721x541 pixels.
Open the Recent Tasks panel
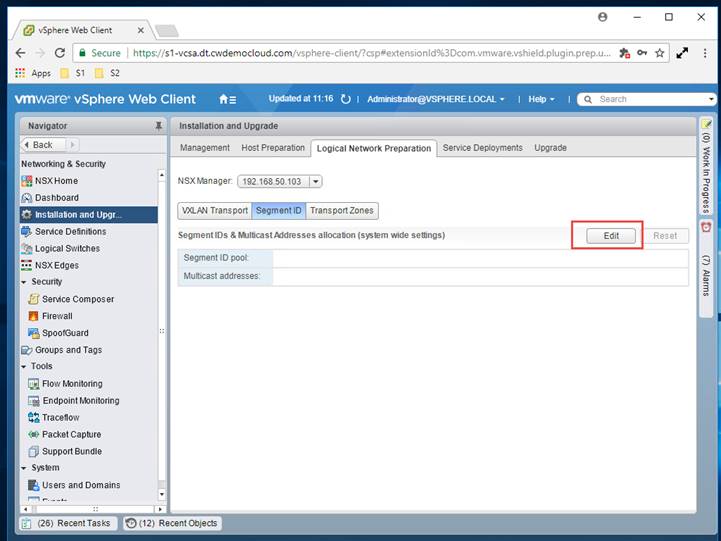tap(68, 524)
